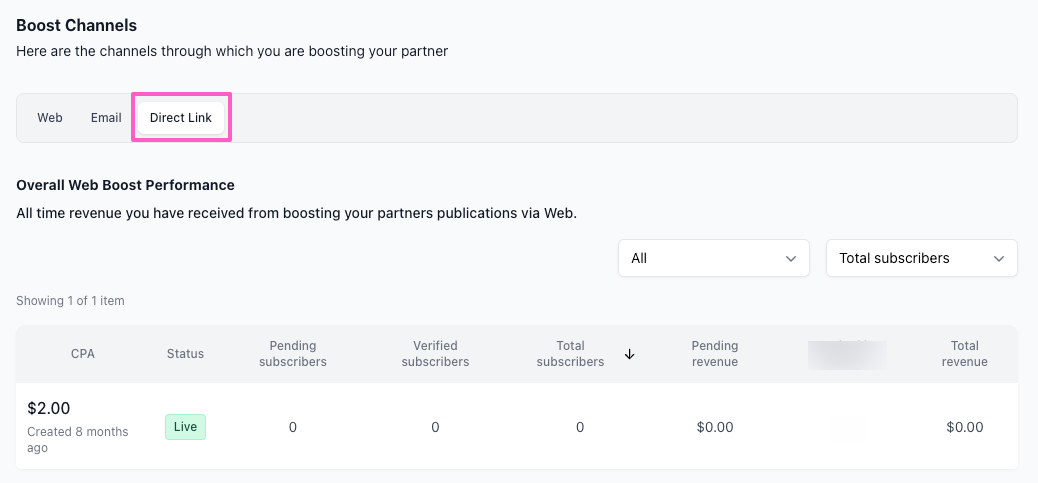Click the Total revenue column header
The height and width of the screenshot is (483, 1038).
point(965,354)
